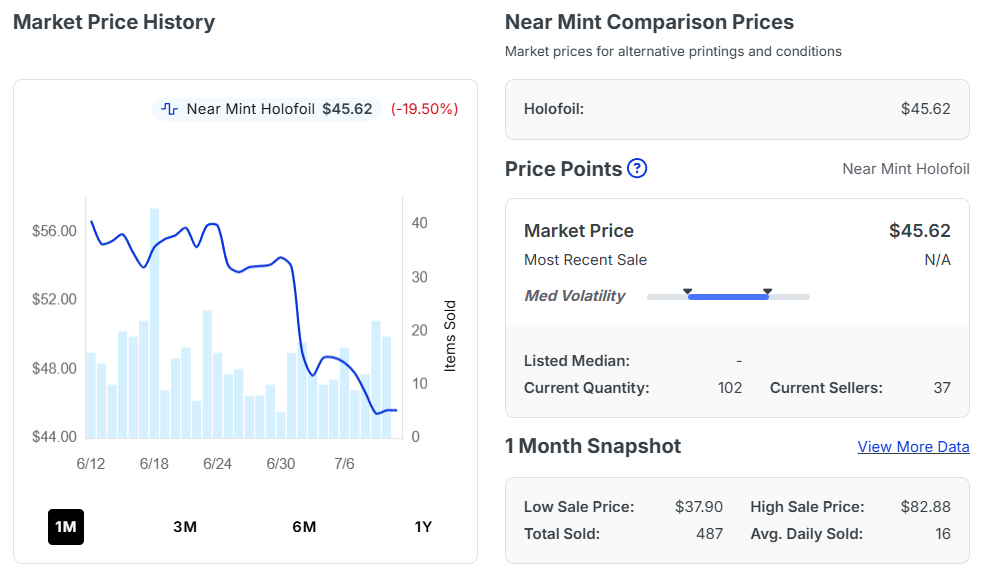Show the 1Y price history

pos(423,527)
